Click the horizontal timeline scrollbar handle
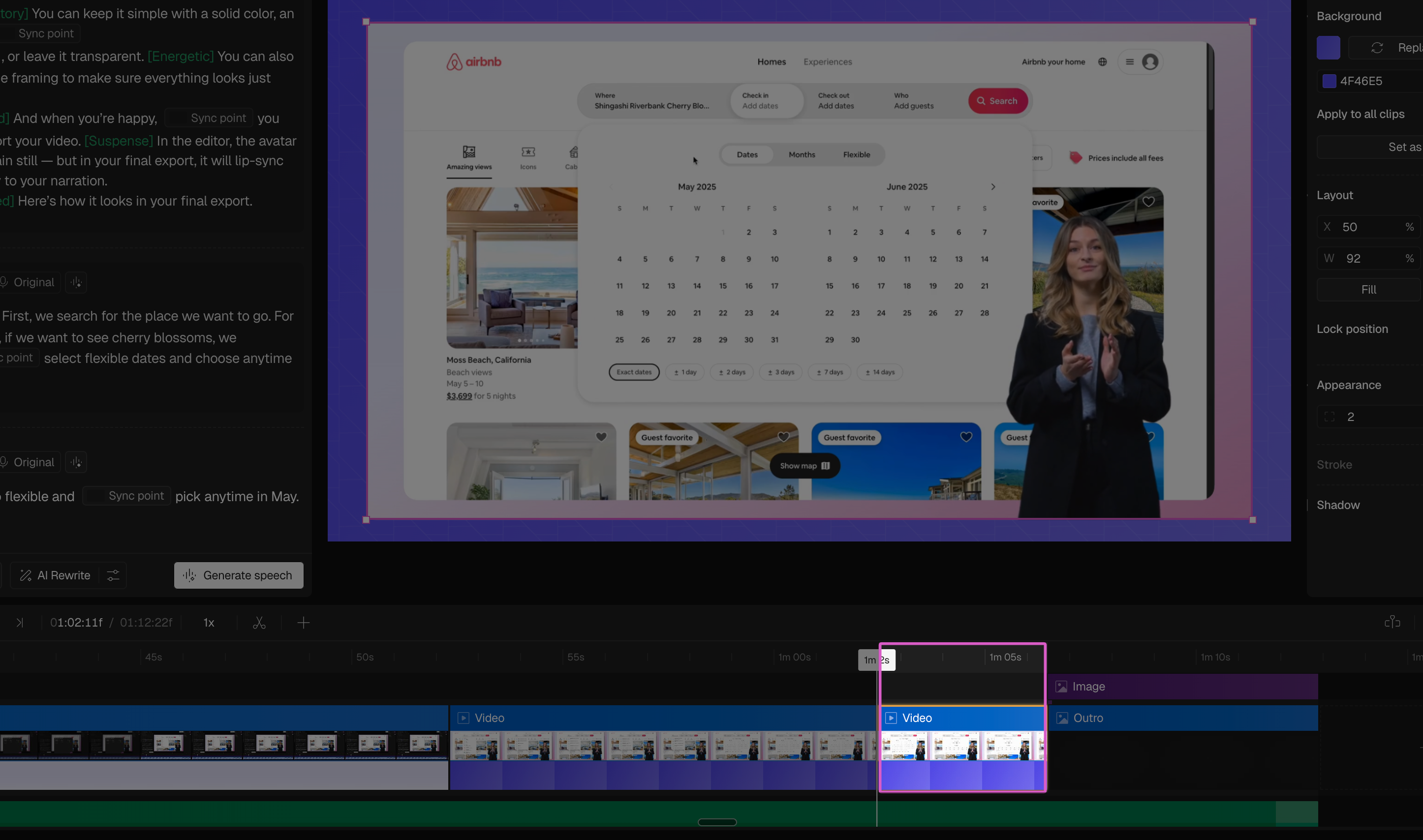1423x840 pixels. 717,822
